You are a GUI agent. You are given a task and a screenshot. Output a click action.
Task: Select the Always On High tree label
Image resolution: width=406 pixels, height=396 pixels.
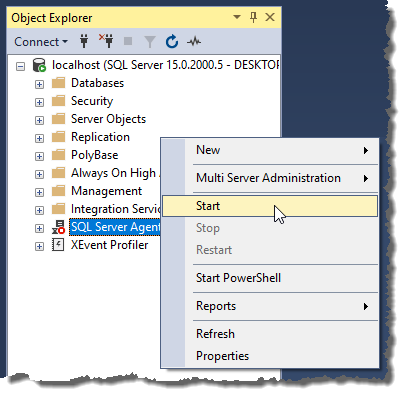point(116,173)
